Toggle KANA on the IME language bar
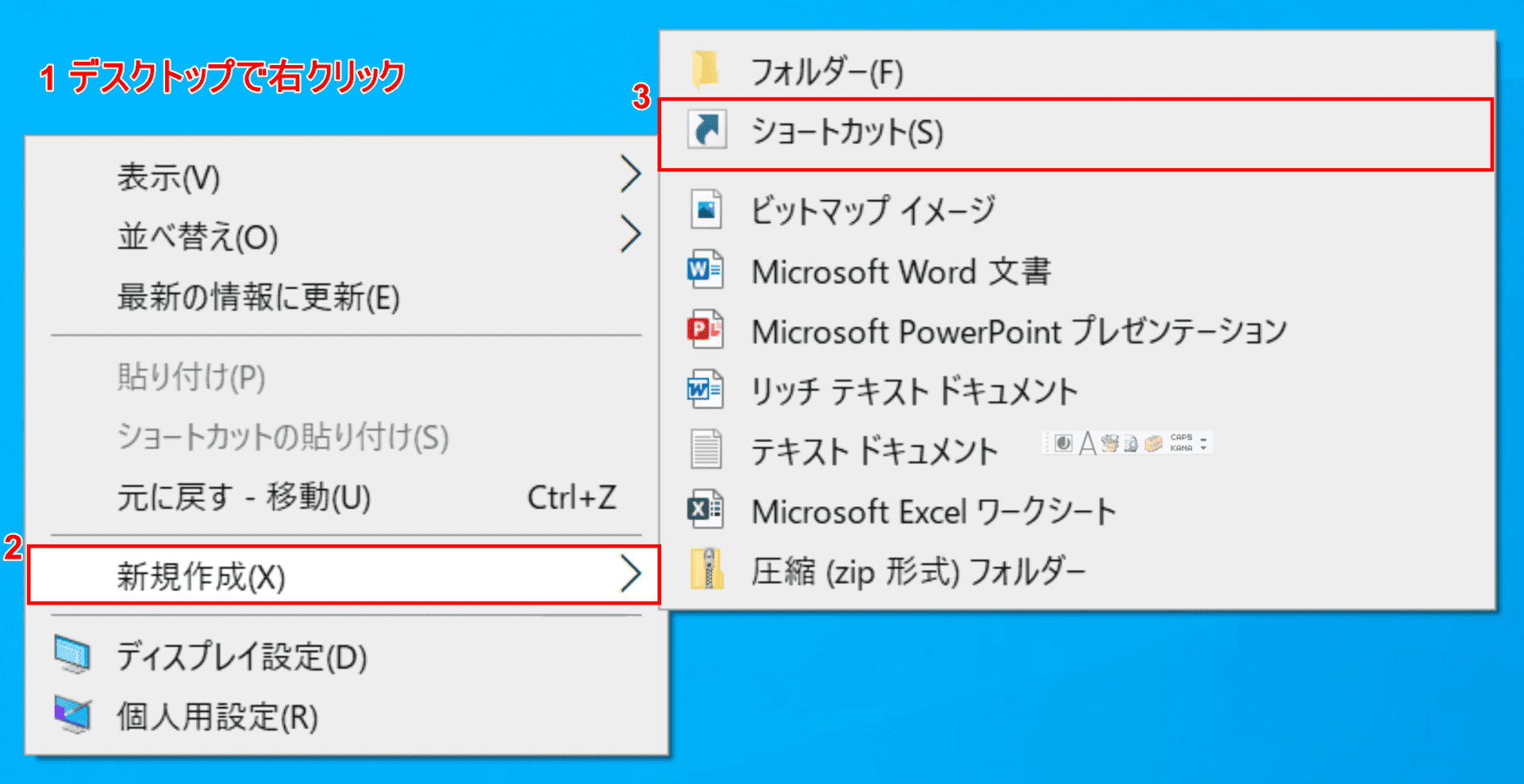 [1181, 448]
